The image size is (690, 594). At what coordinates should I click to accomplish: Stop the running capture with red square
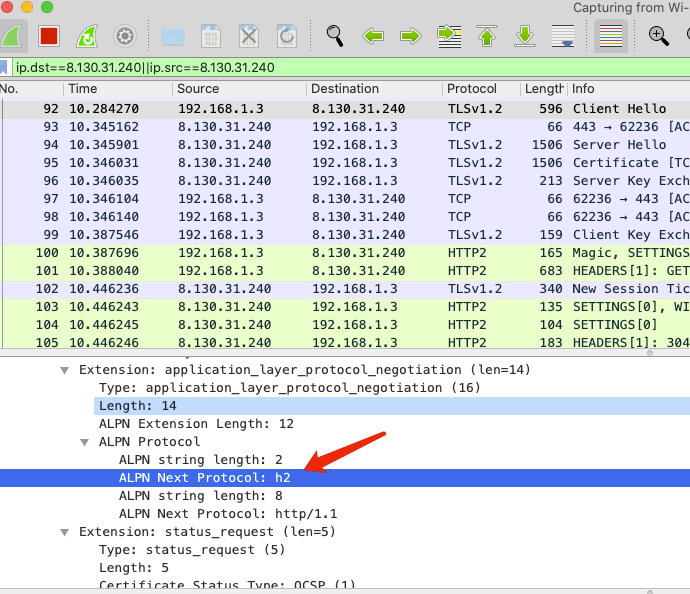click(48, 36)
